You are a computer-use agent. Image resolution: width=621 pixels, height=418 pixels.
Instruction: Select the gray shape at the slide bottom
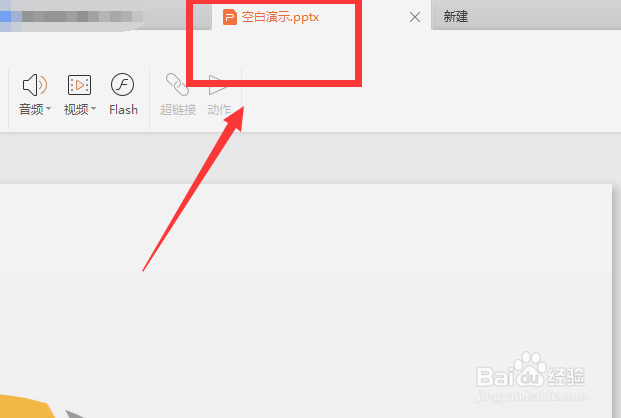[x=74, y=414]
